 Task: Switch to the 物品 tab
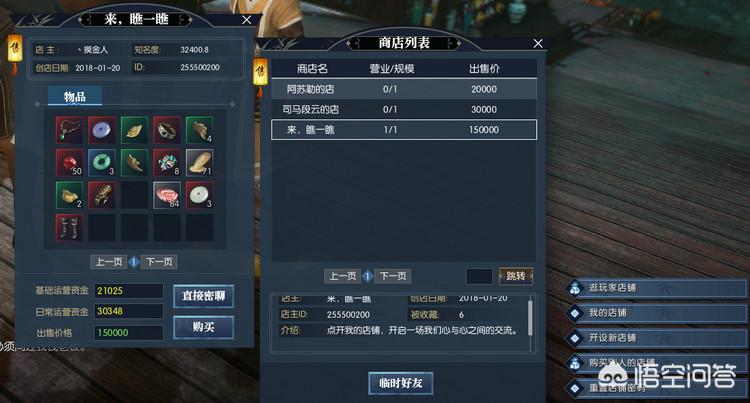point(75,96)
